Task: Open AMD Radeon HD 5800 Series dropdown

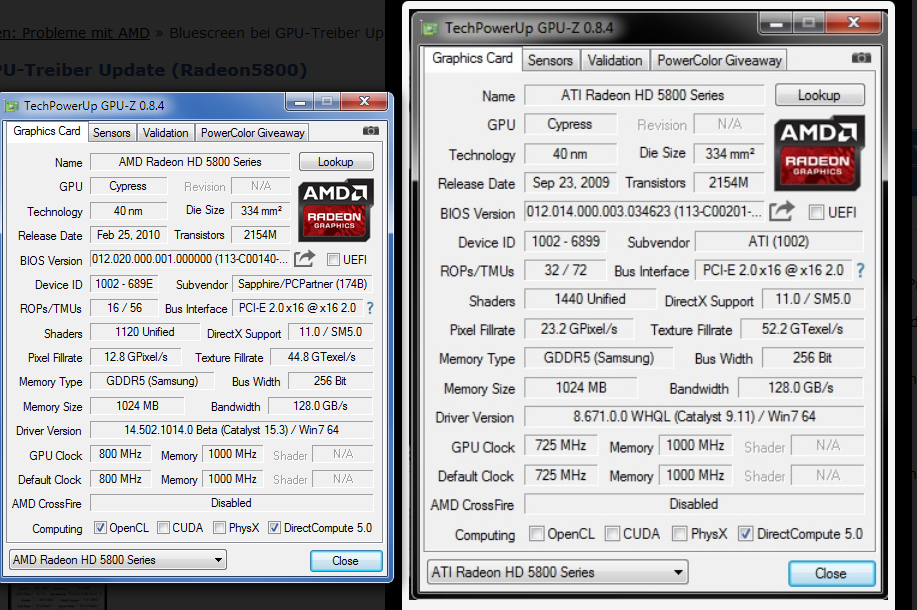Action: [x=118, y=560]
